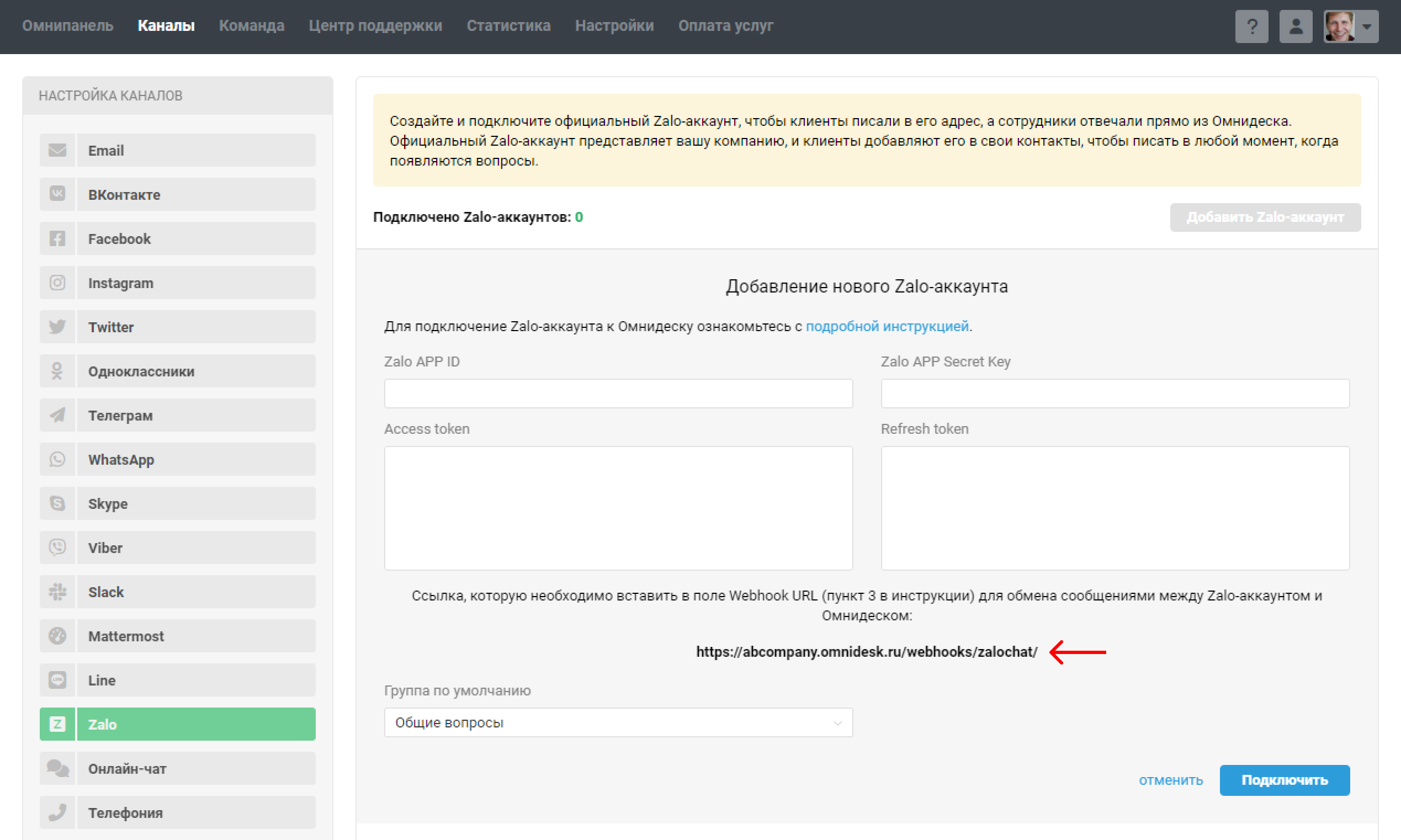This screenshot has height=840, width=1401.
Task: Click the Онлайн-чат speech bubbles icon
Action: point(57,768)
